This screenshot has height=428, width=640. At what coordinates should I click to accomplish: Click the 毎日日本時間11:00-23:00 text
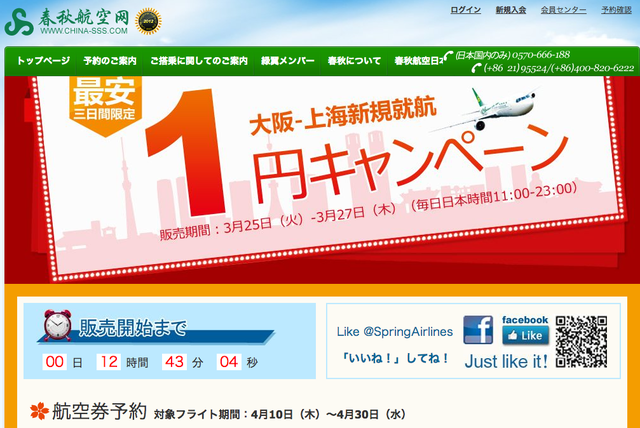click(495, 196)
